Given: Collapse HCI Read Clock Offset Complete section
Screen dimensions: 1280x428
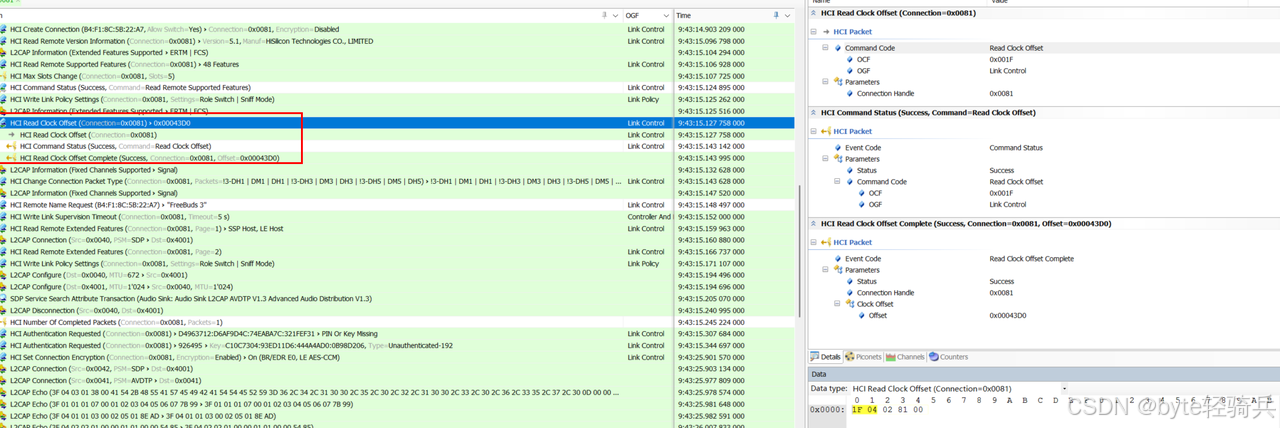Looking at the screenshot, I should click(x=813, y=223).
